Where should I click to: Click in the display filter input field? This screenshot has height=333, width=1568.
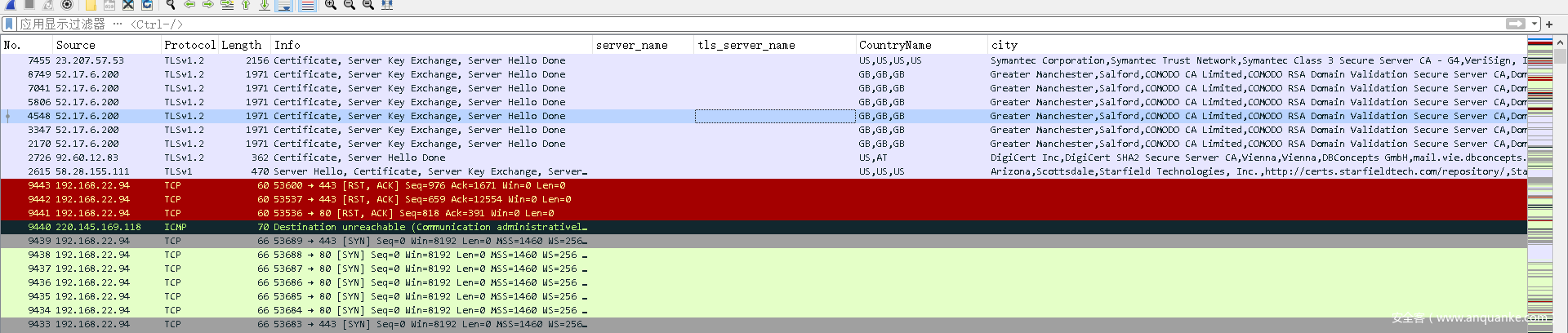735,24
